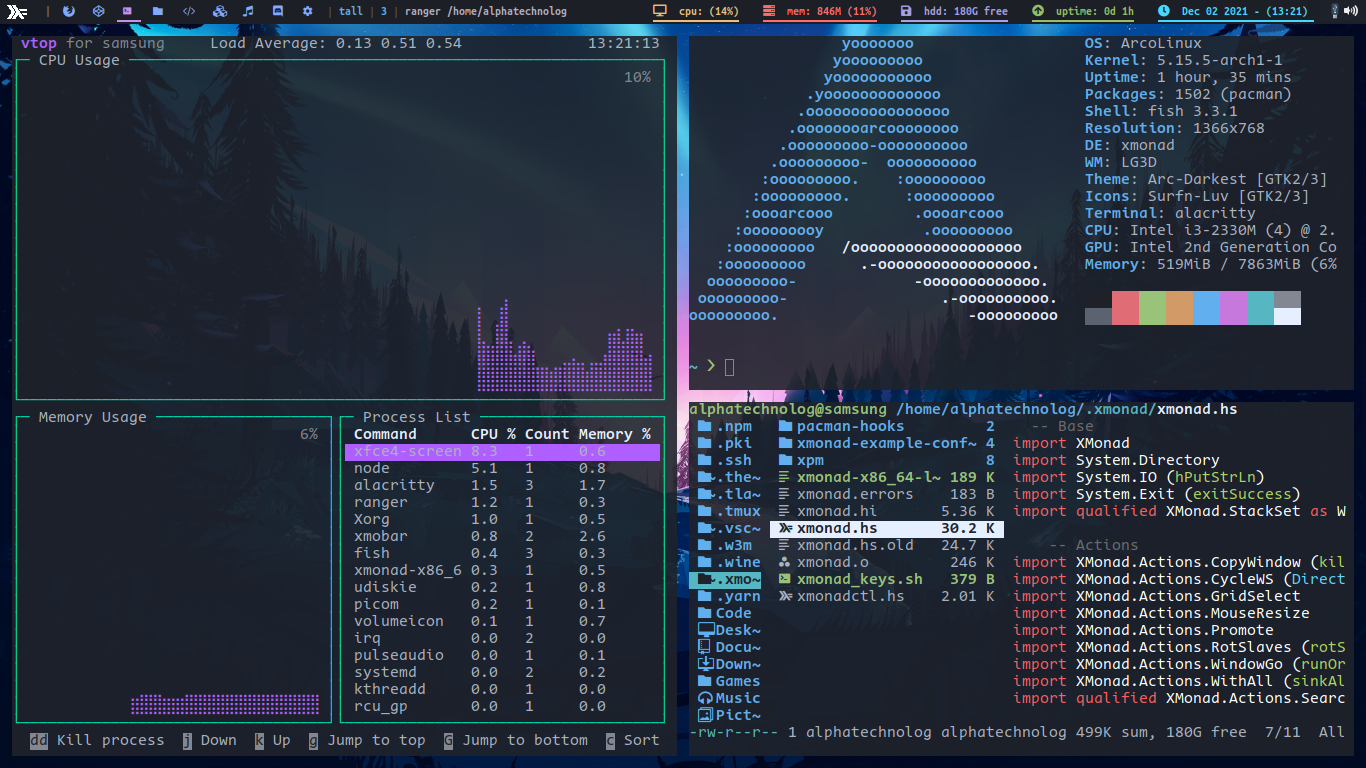The width and height of the screenshot is (1366, 768).
Task: Click the blue clock icon
Action: pos(1164,11)
